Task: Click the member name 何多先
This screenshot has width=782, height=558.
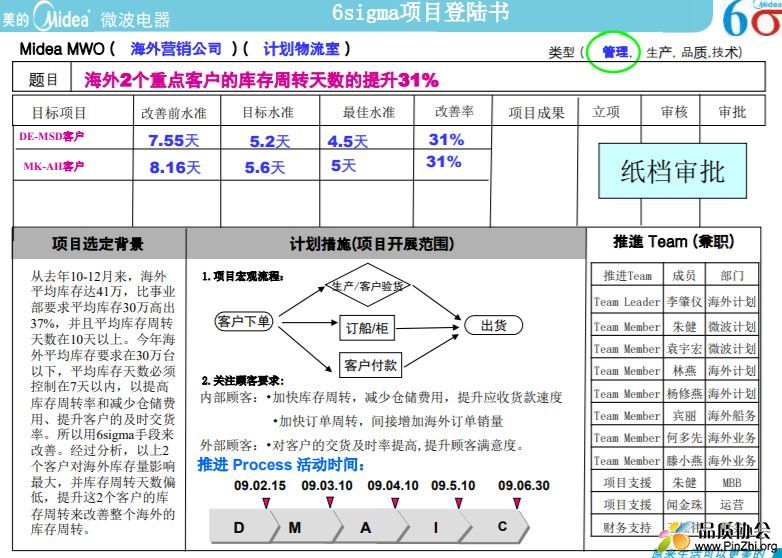Action: tap(684, 438)
